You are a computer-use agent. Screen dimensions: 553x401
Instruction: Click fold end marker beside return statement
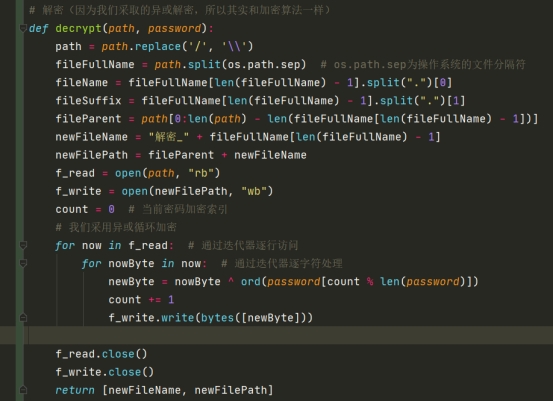point(23,390)
